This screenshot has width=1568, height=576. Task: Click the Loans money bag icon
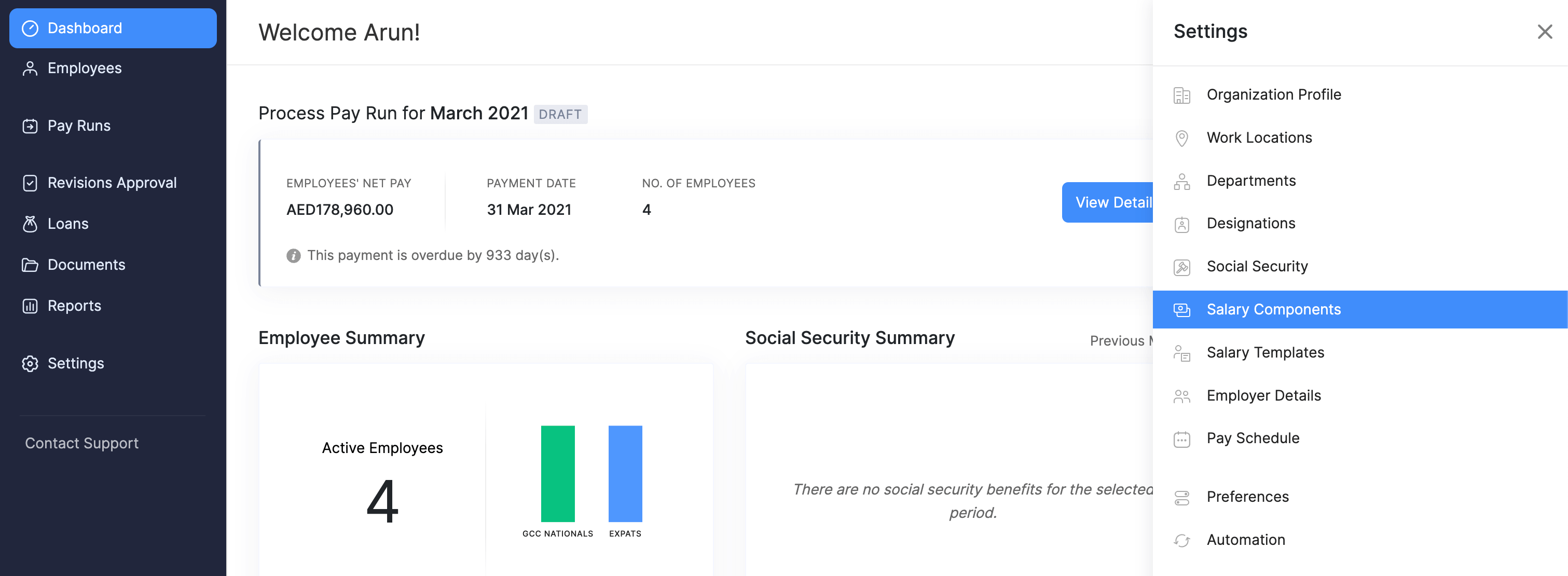(x=30, y=224)
